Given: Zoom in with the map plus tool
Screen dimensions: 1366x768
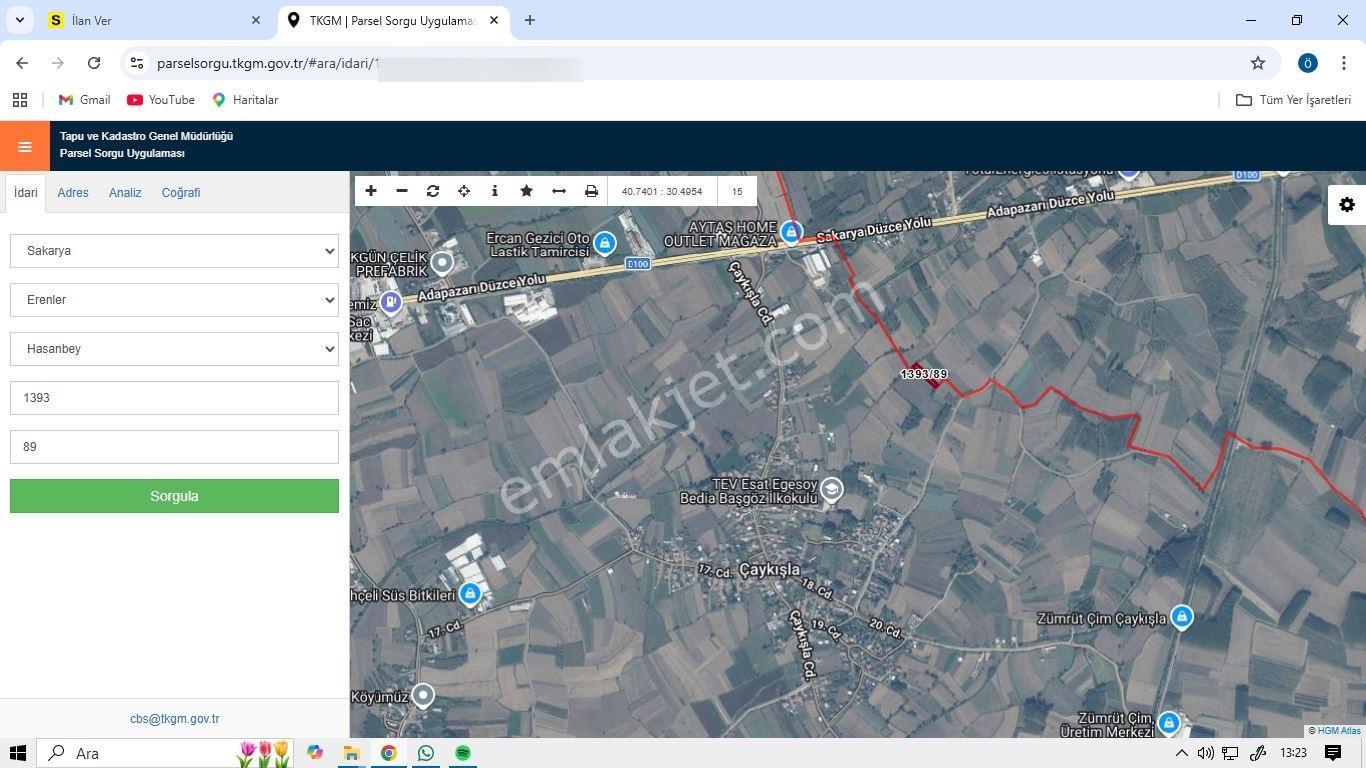Looking at the screenshot, I should tap(371, 191).
